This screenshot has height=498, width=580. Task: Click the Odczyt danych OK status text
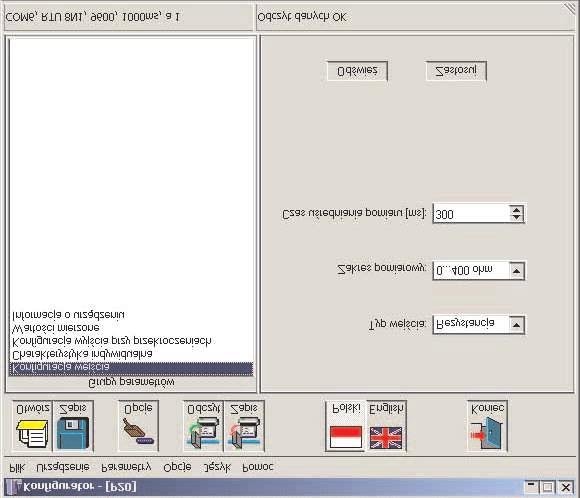pyautogui.click(x=302, y=17)
